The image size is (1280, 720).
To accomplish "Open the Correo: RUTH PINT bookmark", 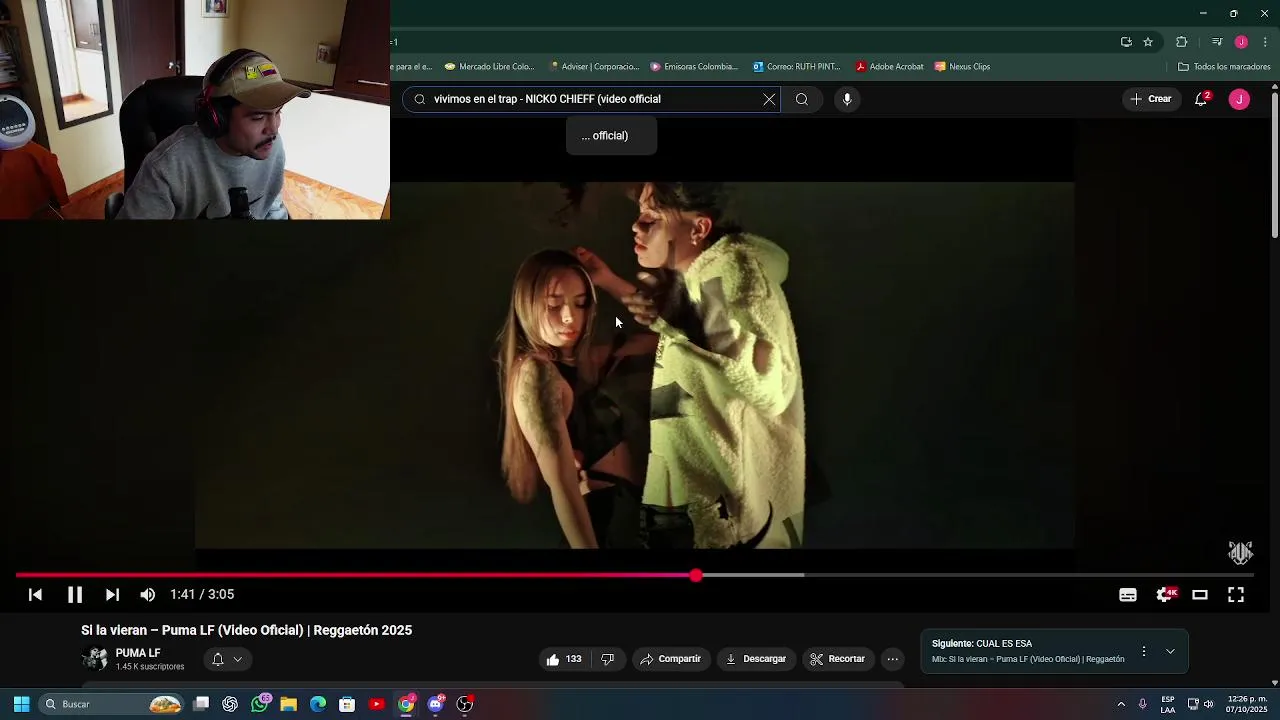I will click(x=797, y=67).
